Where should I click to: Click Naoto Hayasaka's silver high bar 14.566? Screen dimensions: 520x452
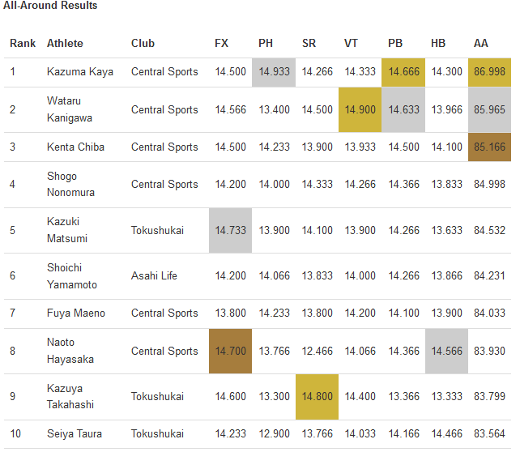click(x=446, y=351)
